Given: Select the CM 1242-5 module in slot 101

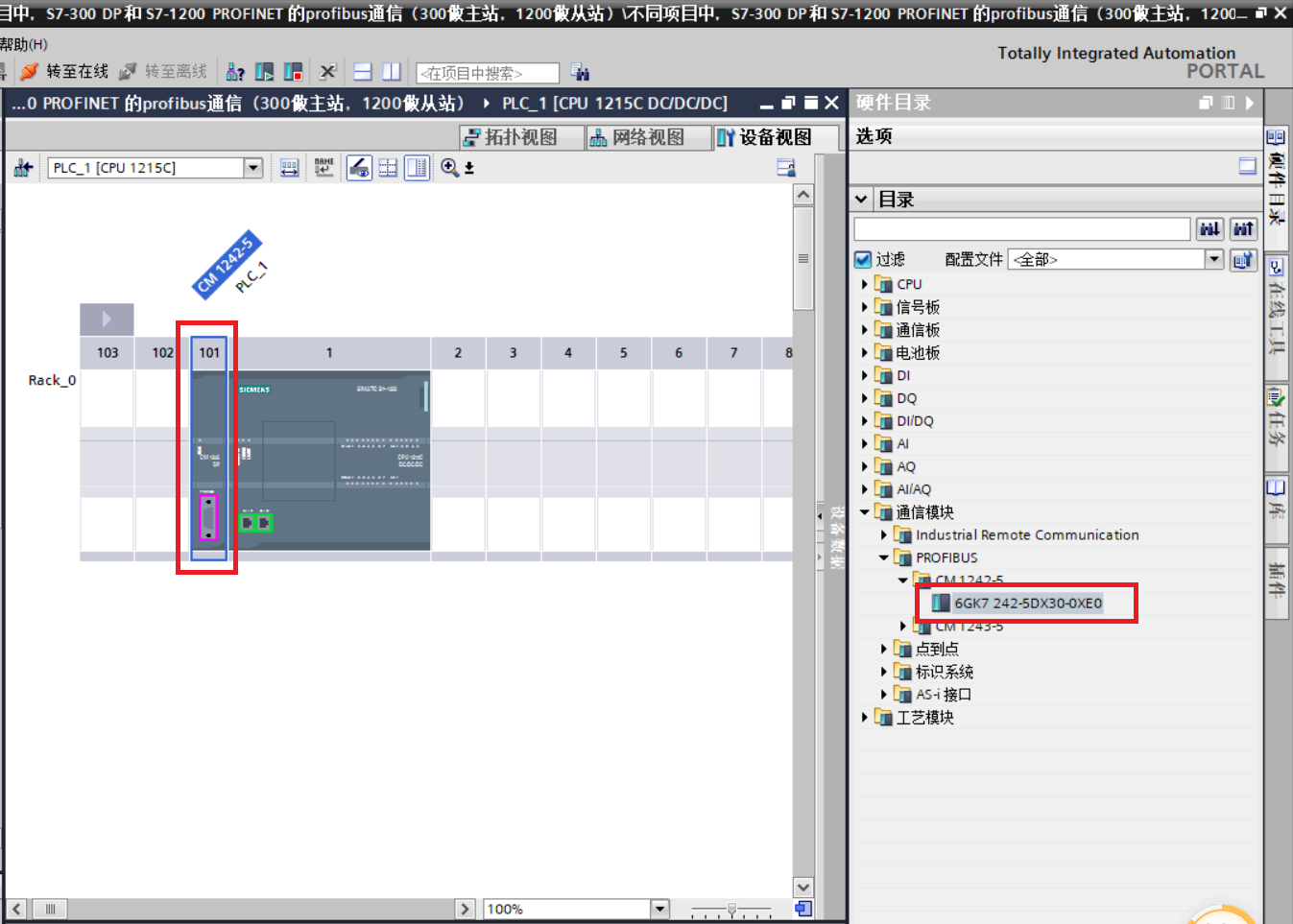Looking at the screenshot, I should click(209, 462).
